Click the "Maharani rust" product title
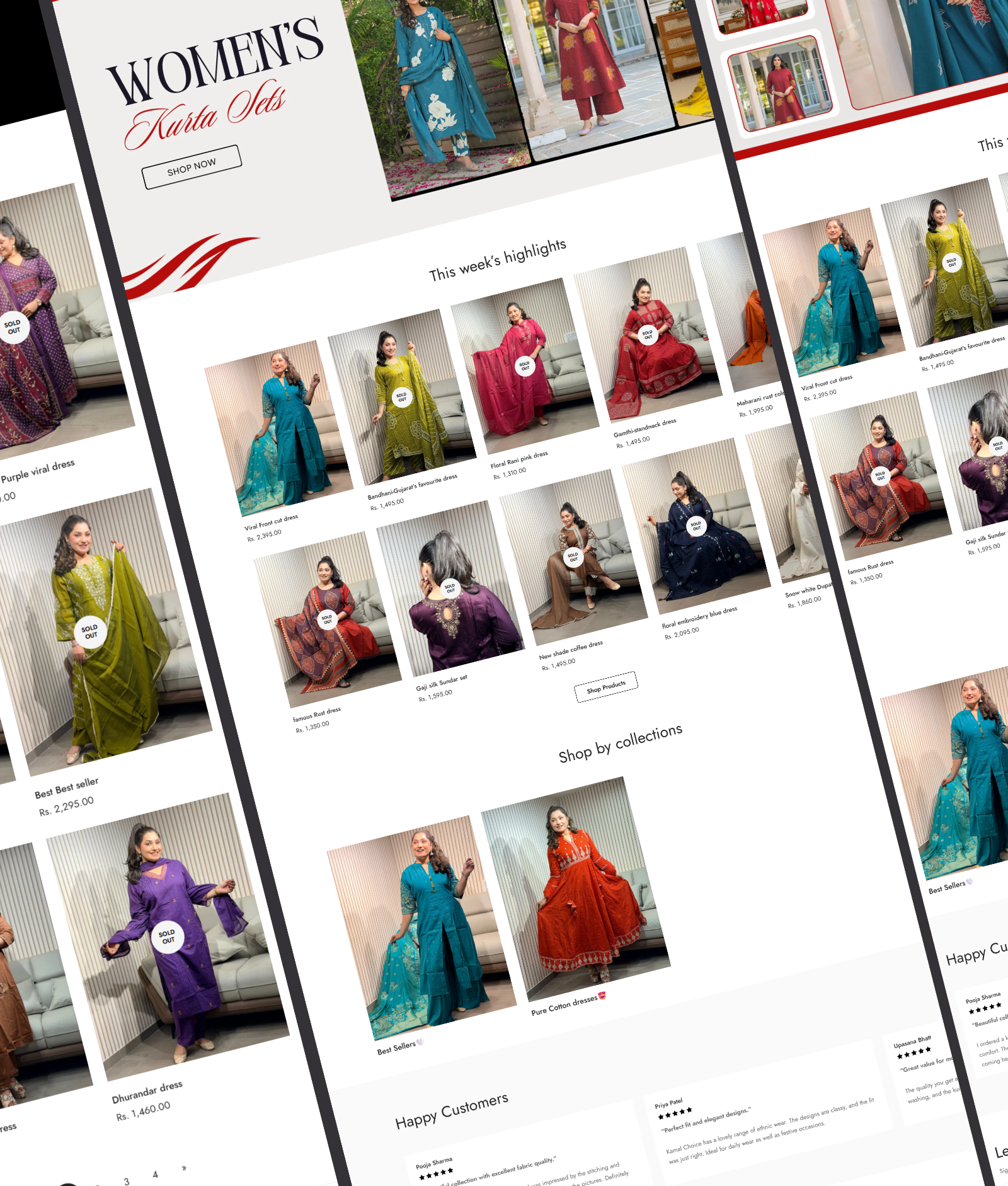 coord(760,399)
